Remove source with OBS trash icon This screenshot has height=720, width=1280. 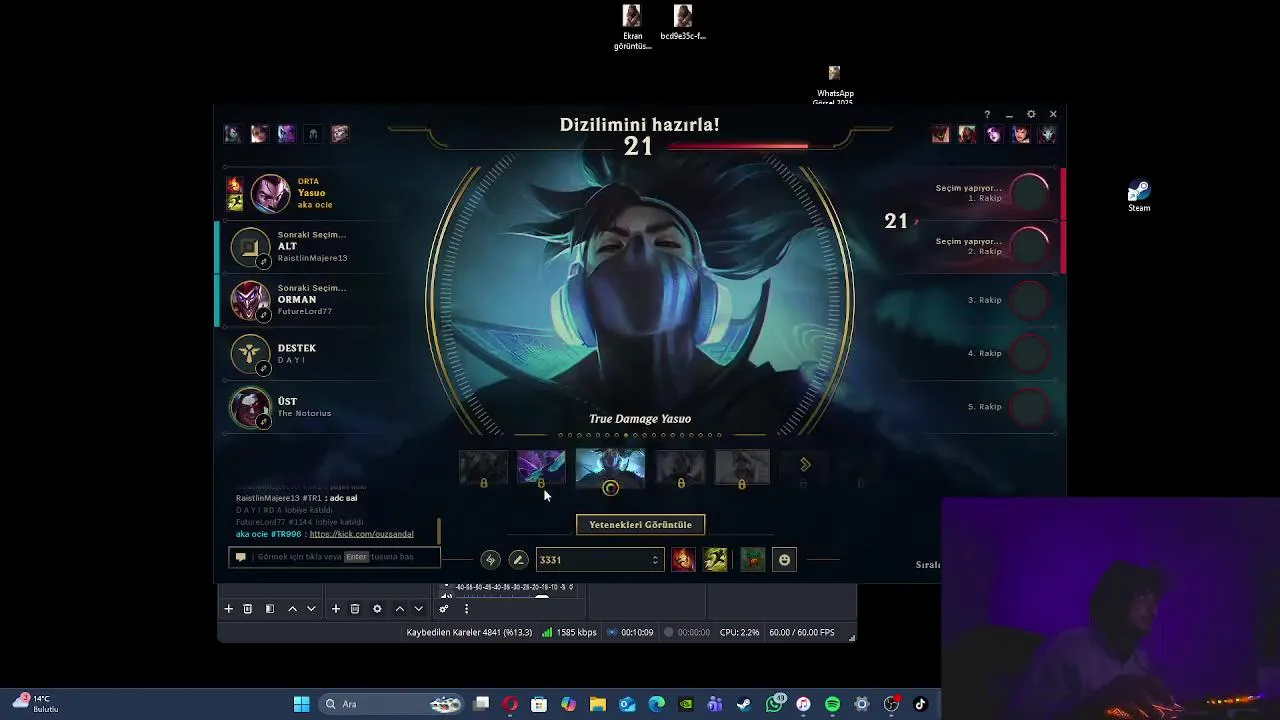[x=354, y=608]
